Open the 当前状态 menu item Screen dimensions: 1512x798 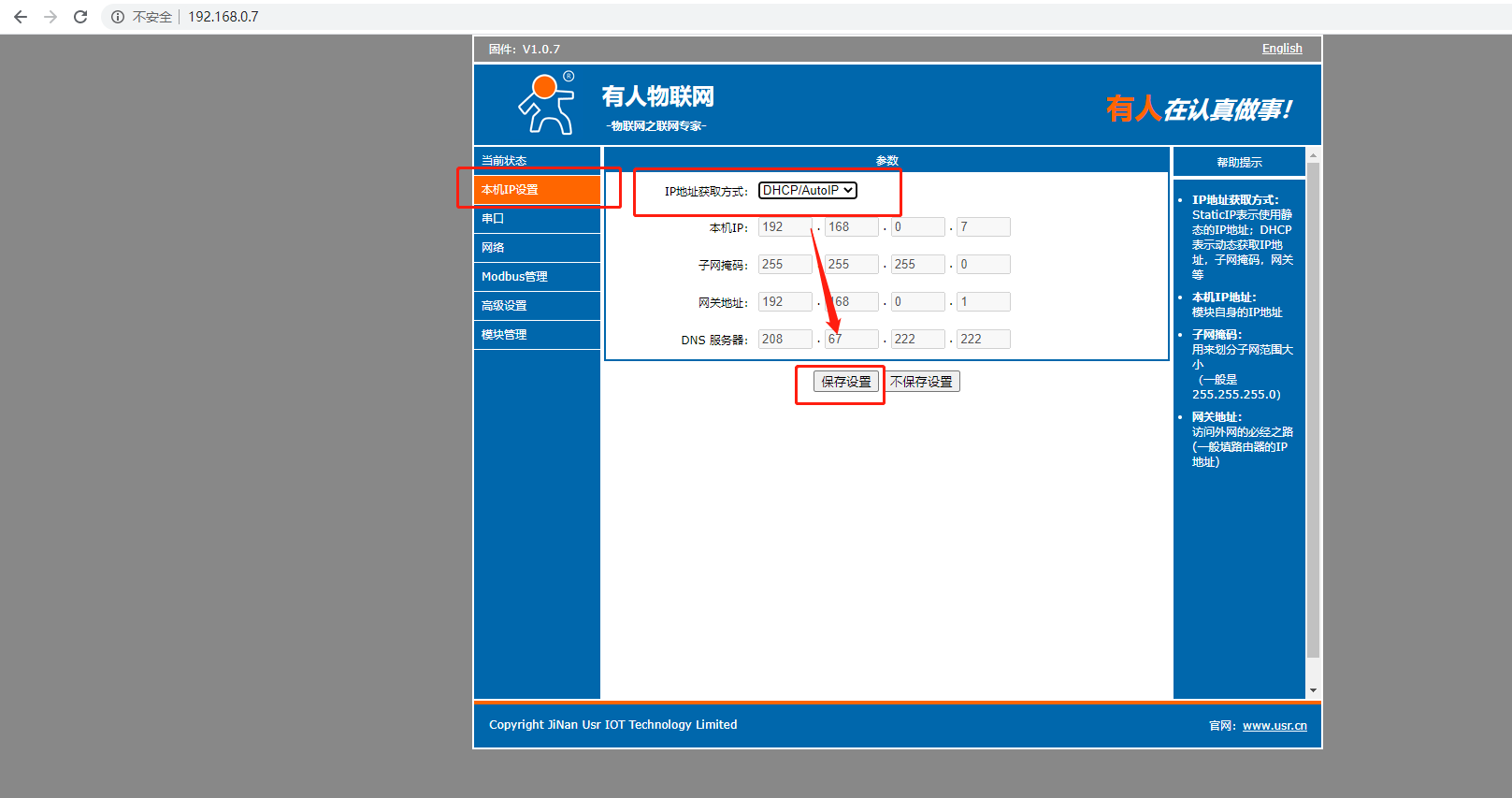click(x=504, y=161)
